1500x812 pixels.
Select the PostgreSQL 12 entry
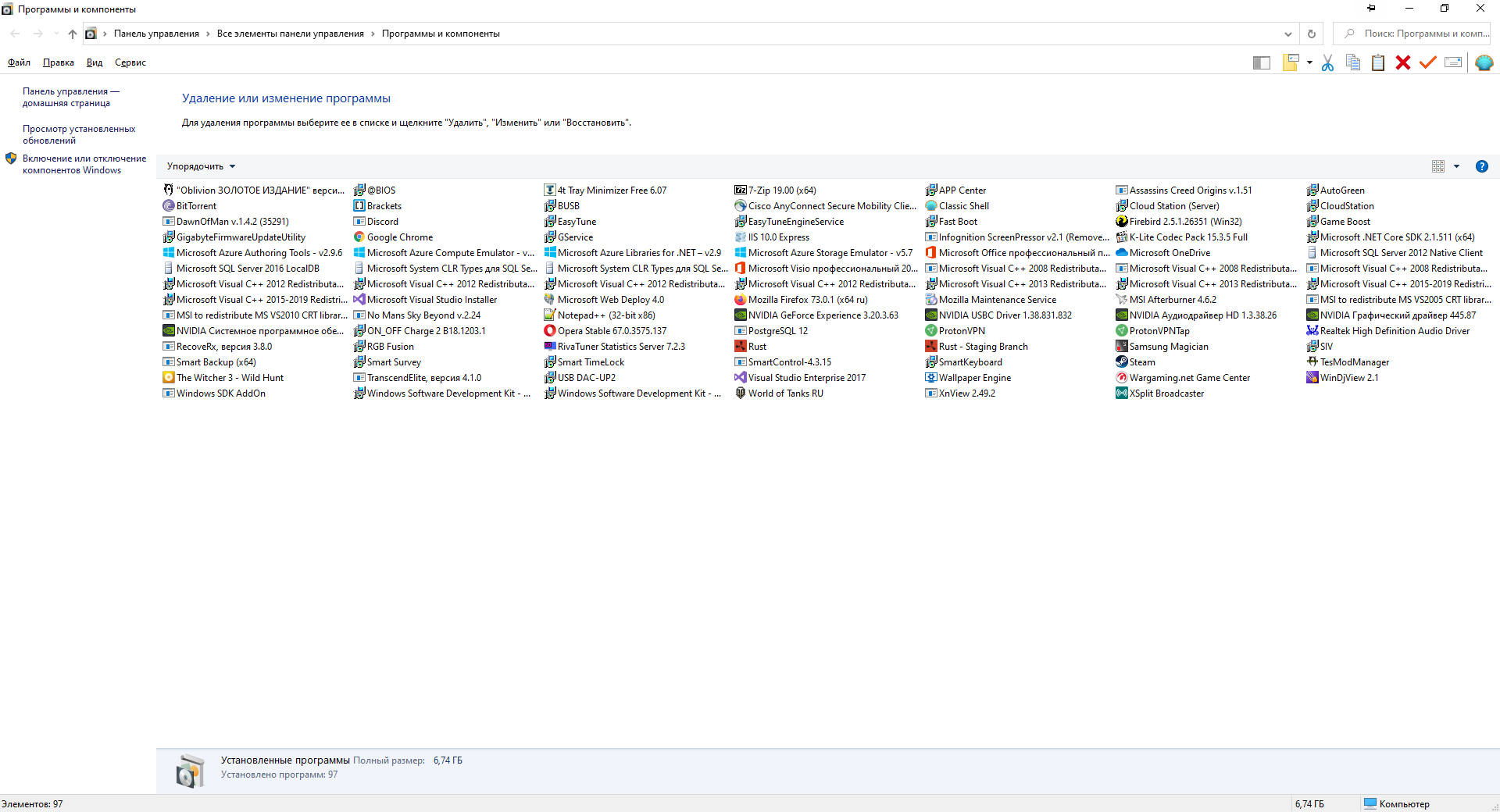(771, 331)
